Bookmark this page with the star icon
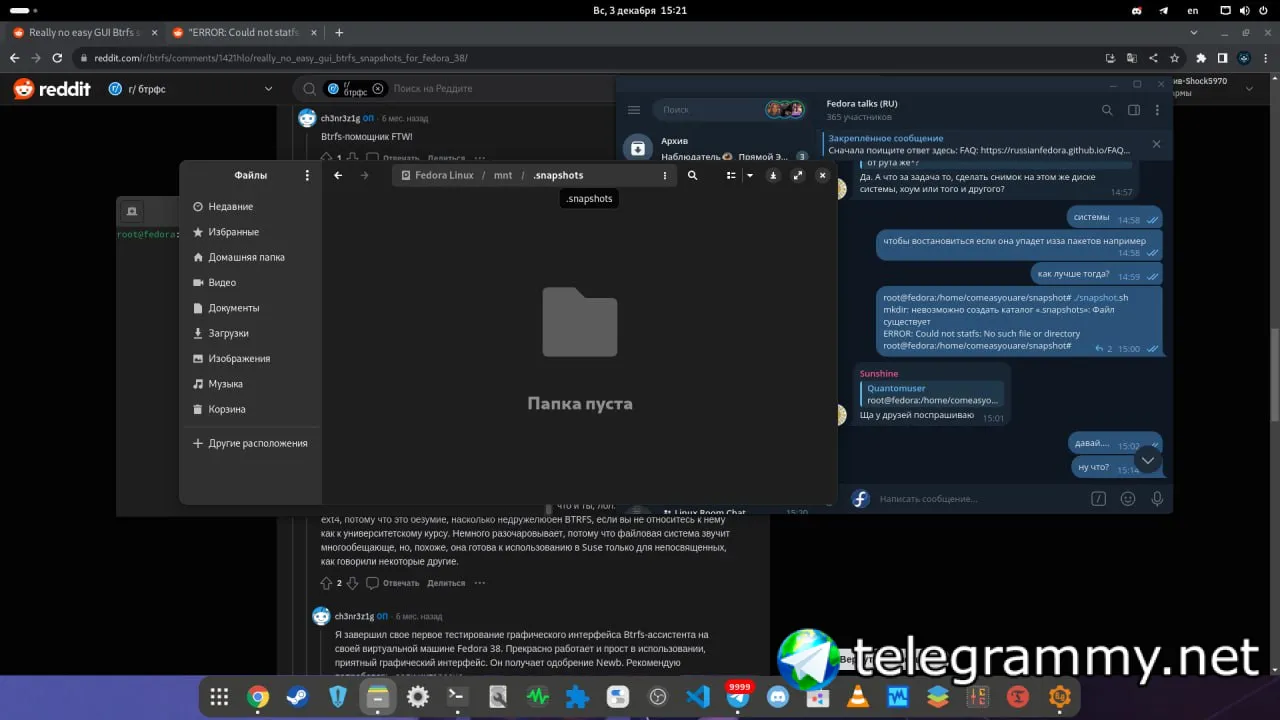The height and width of the screenshot is (720, 1280). tap(1176, 58)
